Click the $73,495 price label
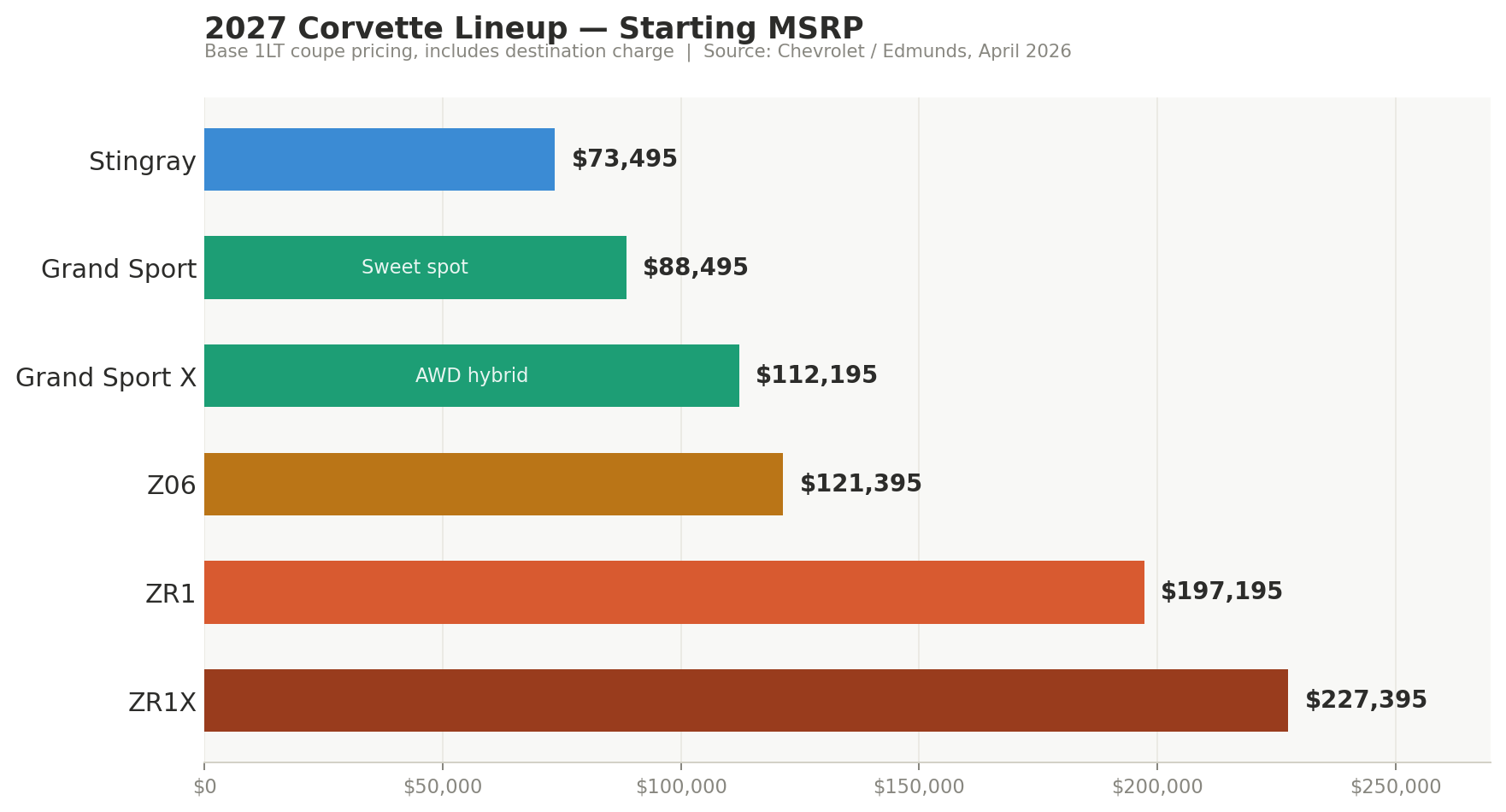Viewport: 1506px width, 812px height. tap(624, 160)
